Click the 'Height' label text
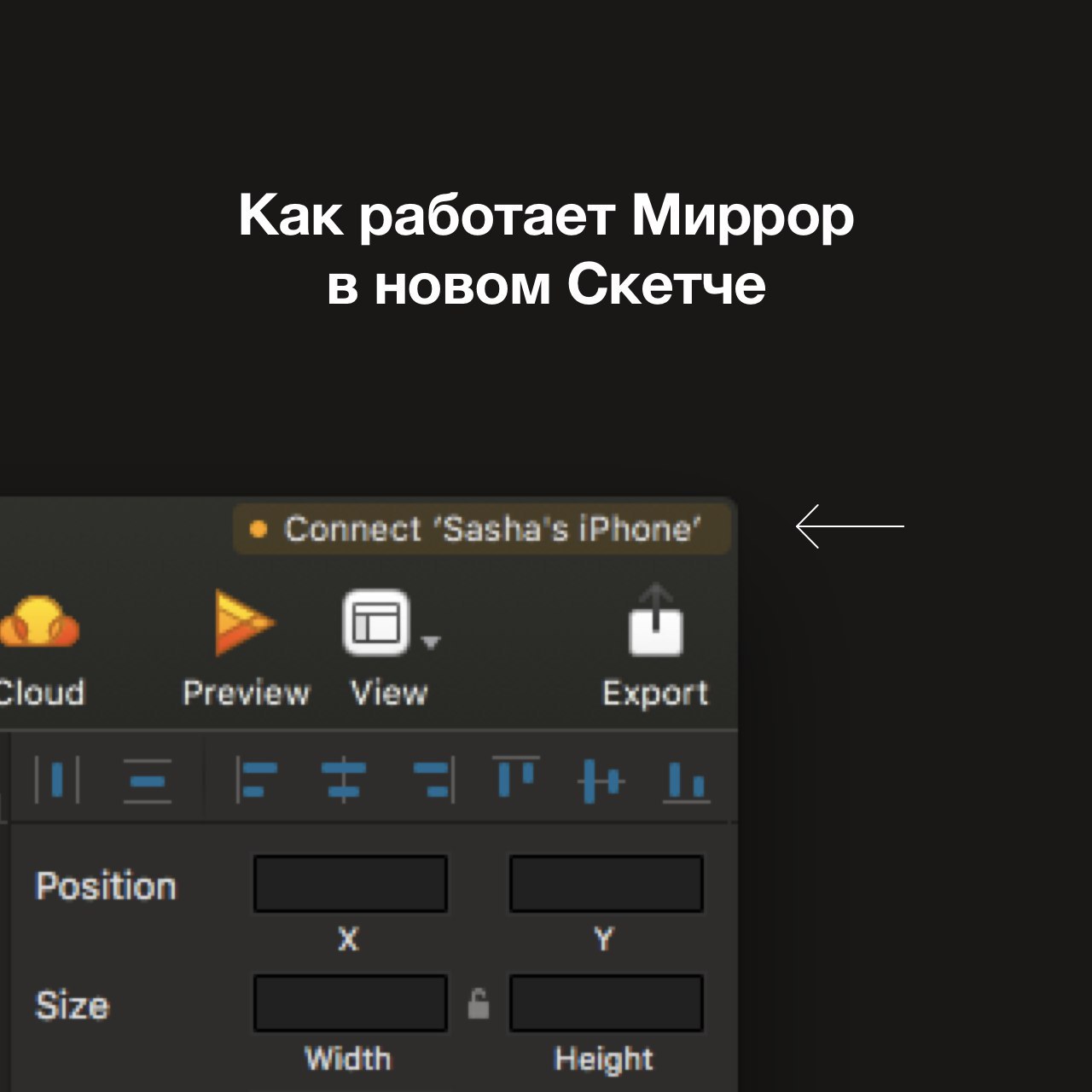This screenshot has width=1092, height=1092. [x=604, y=1060]
